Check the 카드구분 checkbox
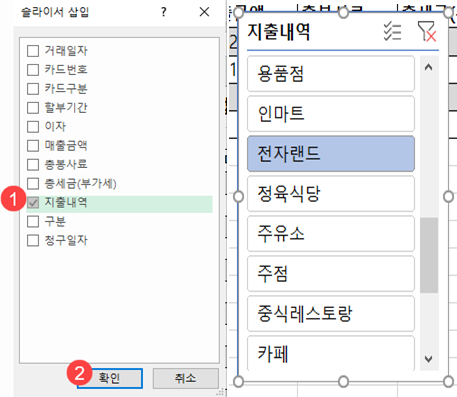Viewport: 457px width, 397px height. coord(33,89)
